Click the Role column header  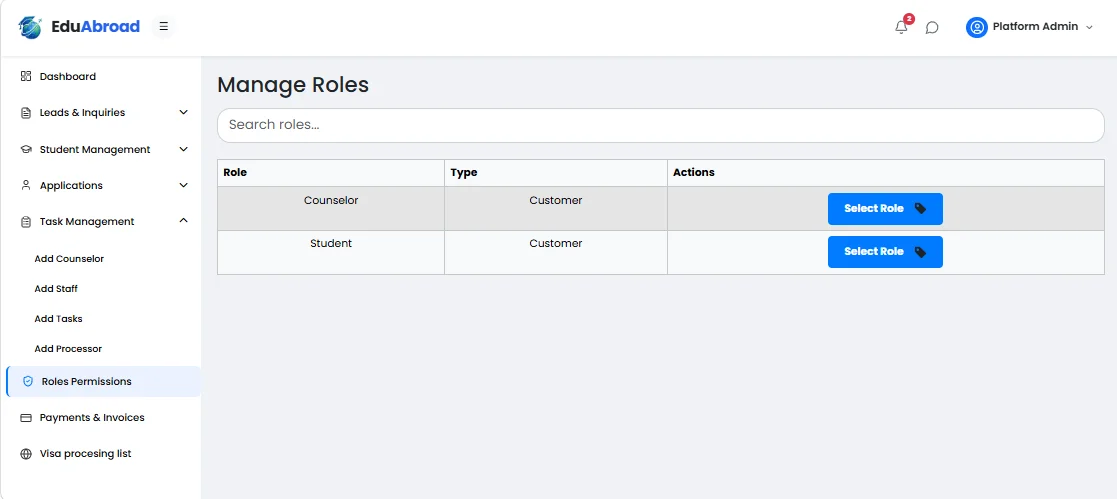pos(331,173)
